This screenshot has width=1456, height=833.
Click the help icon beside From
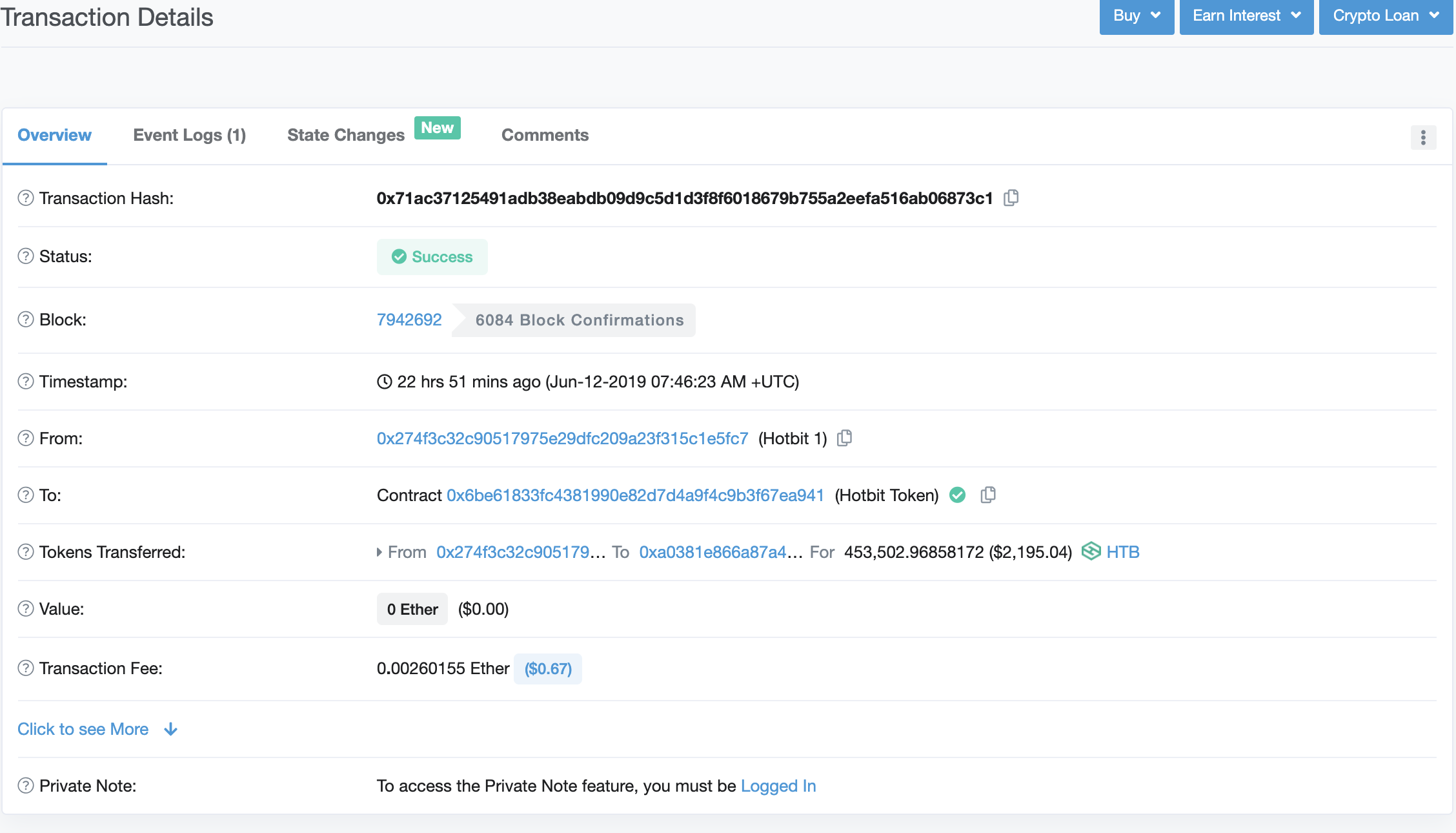[26, 438]
